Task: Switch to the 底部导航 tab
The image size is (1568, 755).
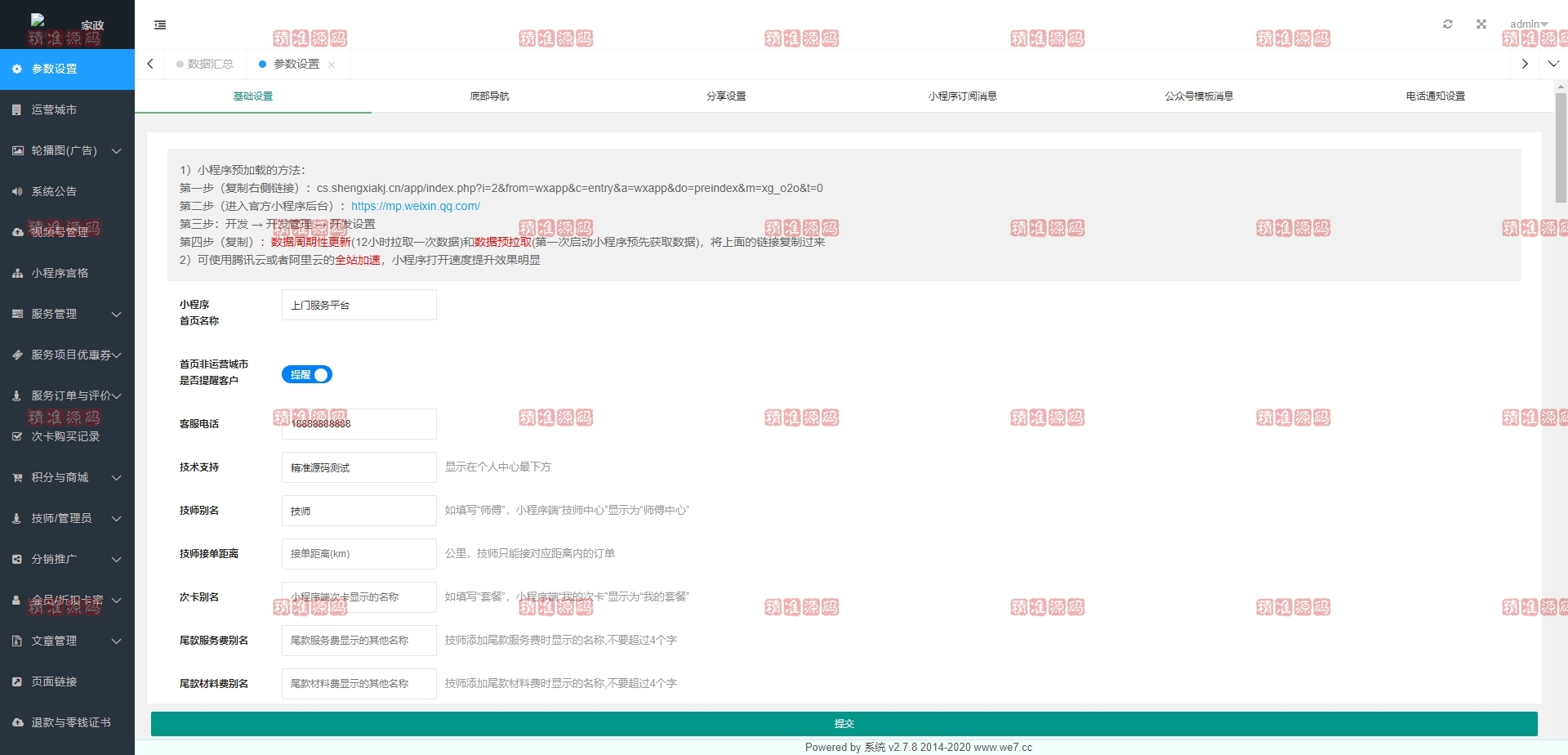Action: [x=489, y=96]
